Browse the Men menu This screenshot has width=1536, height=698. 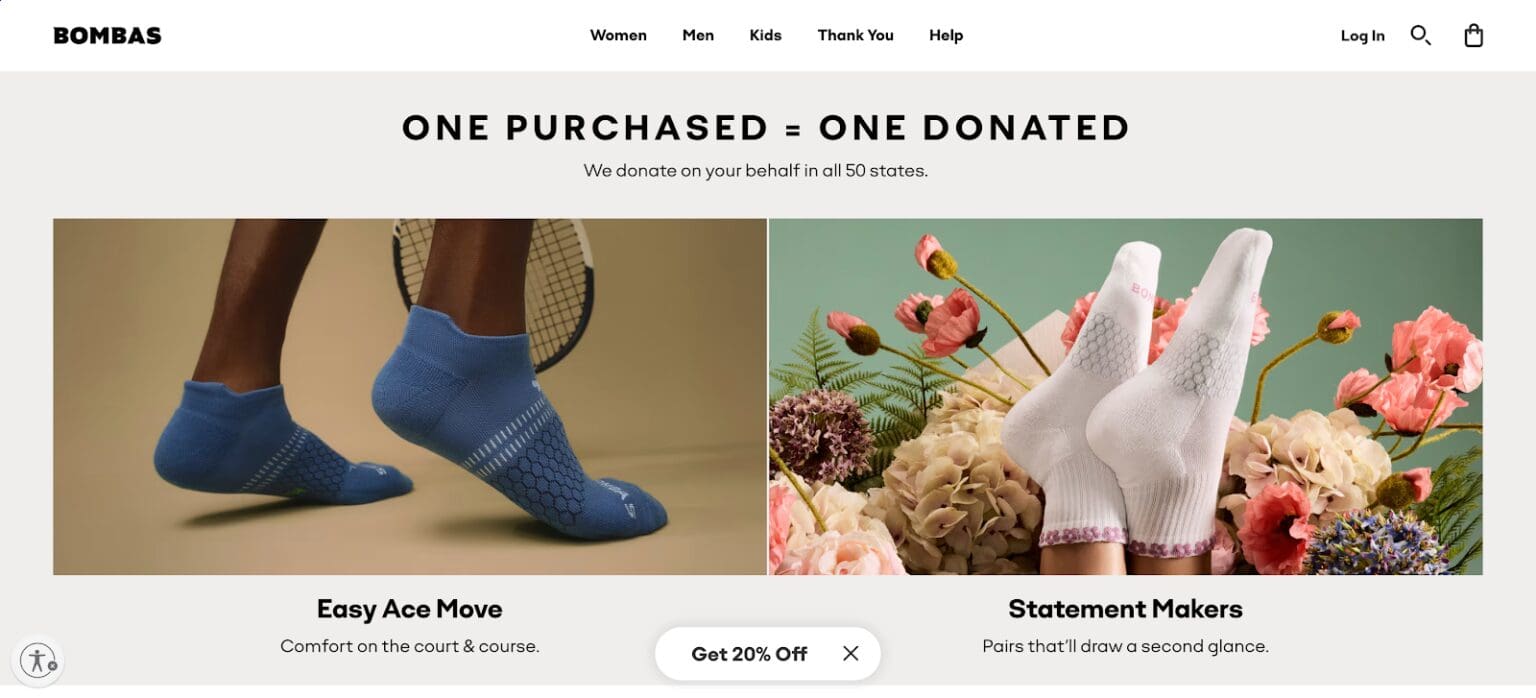(x=697, y=35)
